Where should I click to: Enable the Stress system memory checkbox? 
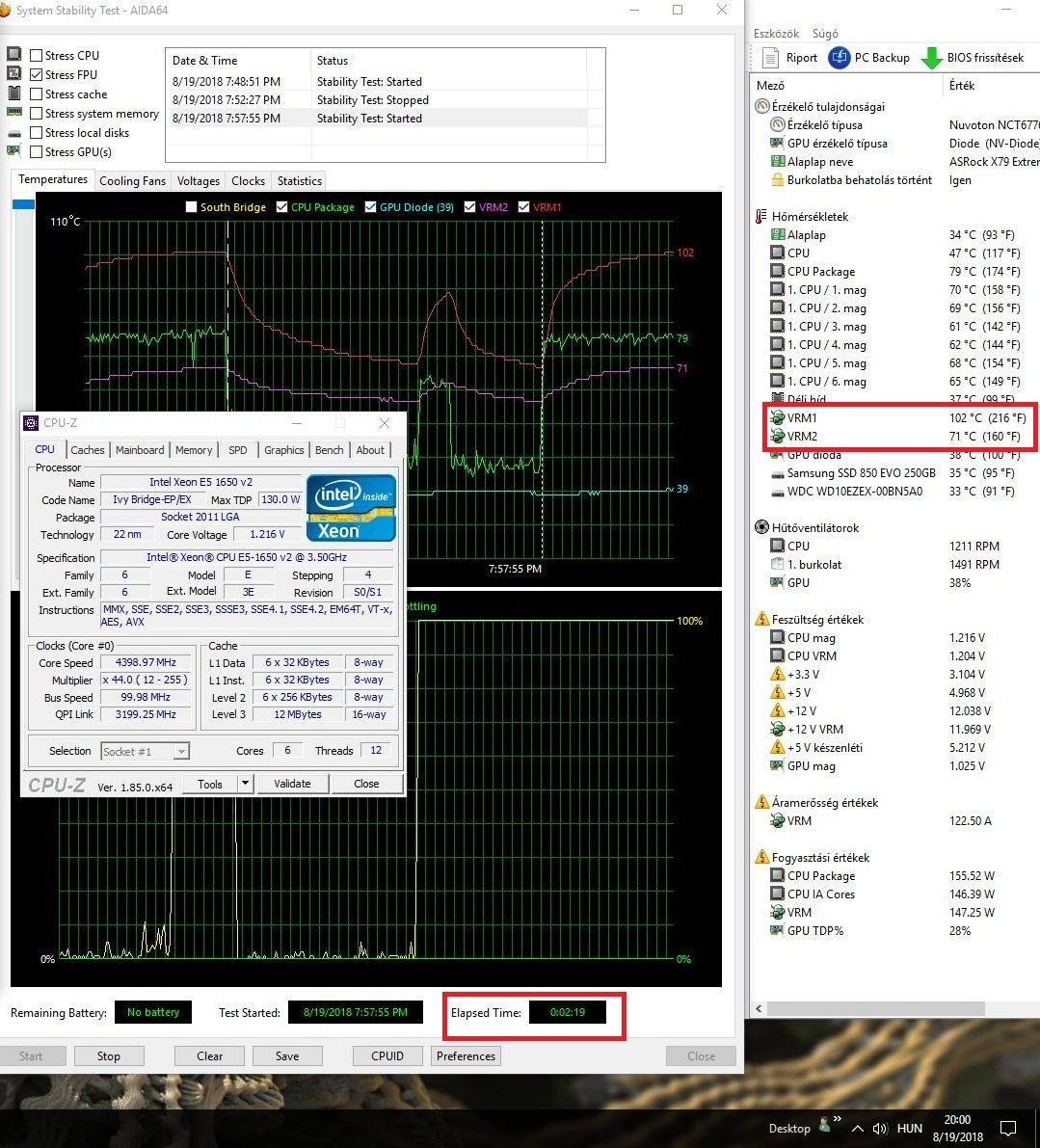[36, 114]
